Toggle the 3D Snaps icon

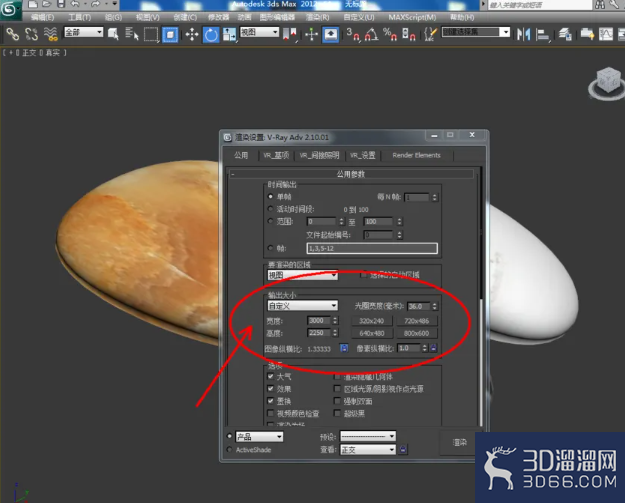pos(353,34)
